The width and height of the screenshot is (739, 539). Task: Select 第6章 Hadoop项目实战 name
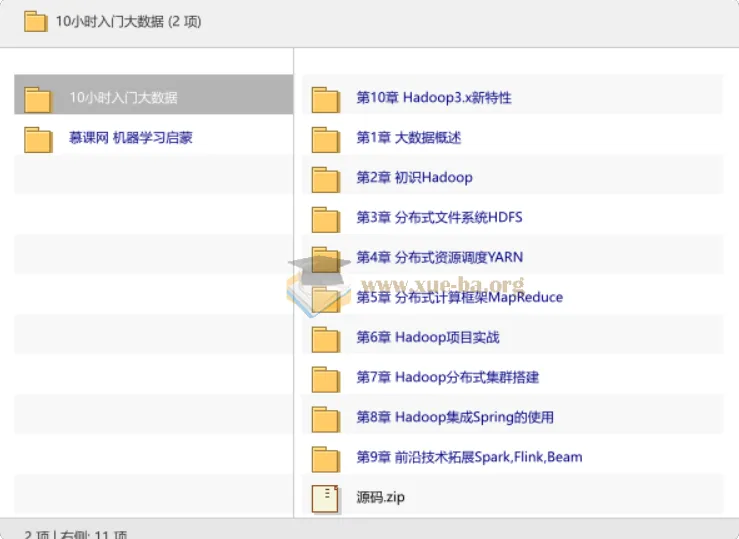tap(427, 337)
